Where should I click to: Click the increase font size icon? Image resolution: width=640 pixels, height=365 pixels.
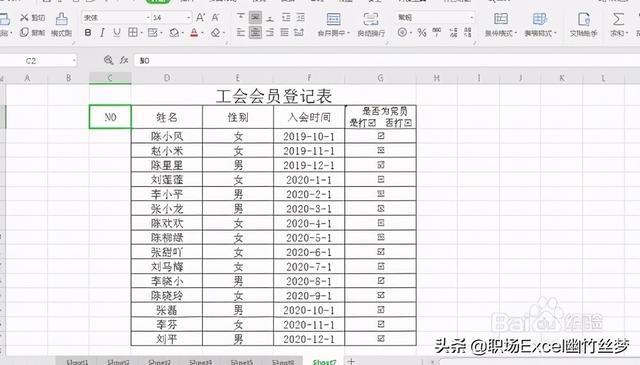click(200, 18)
